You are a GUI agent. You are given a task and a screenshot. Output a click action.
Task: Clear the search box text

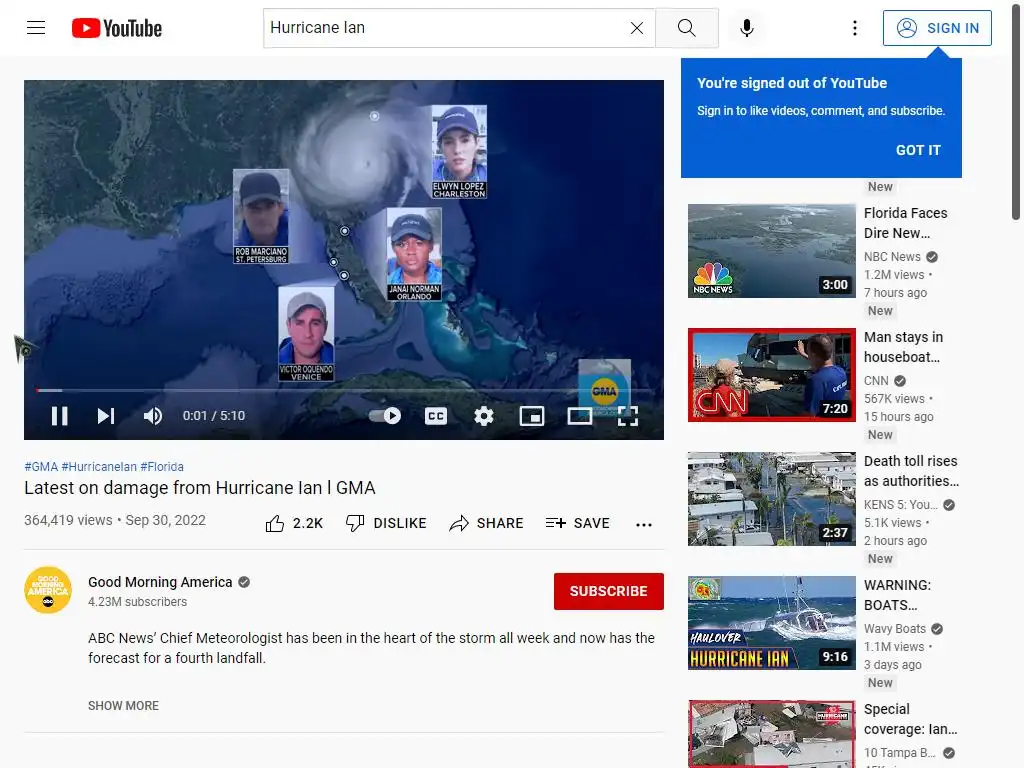click(x=637, y=28)
